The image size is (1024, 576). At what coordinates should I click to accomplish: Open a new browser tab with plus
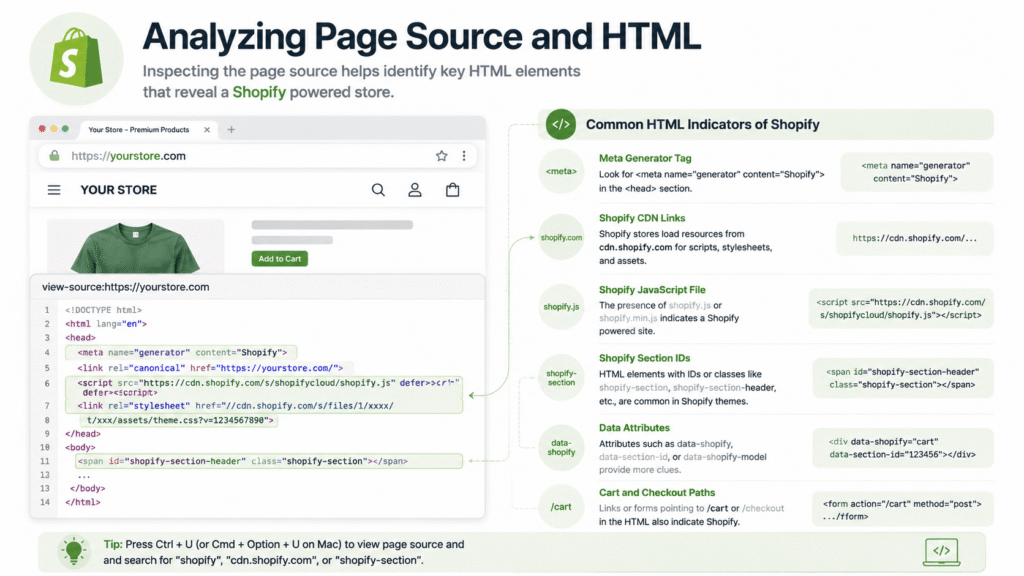(x=231, y=129)
